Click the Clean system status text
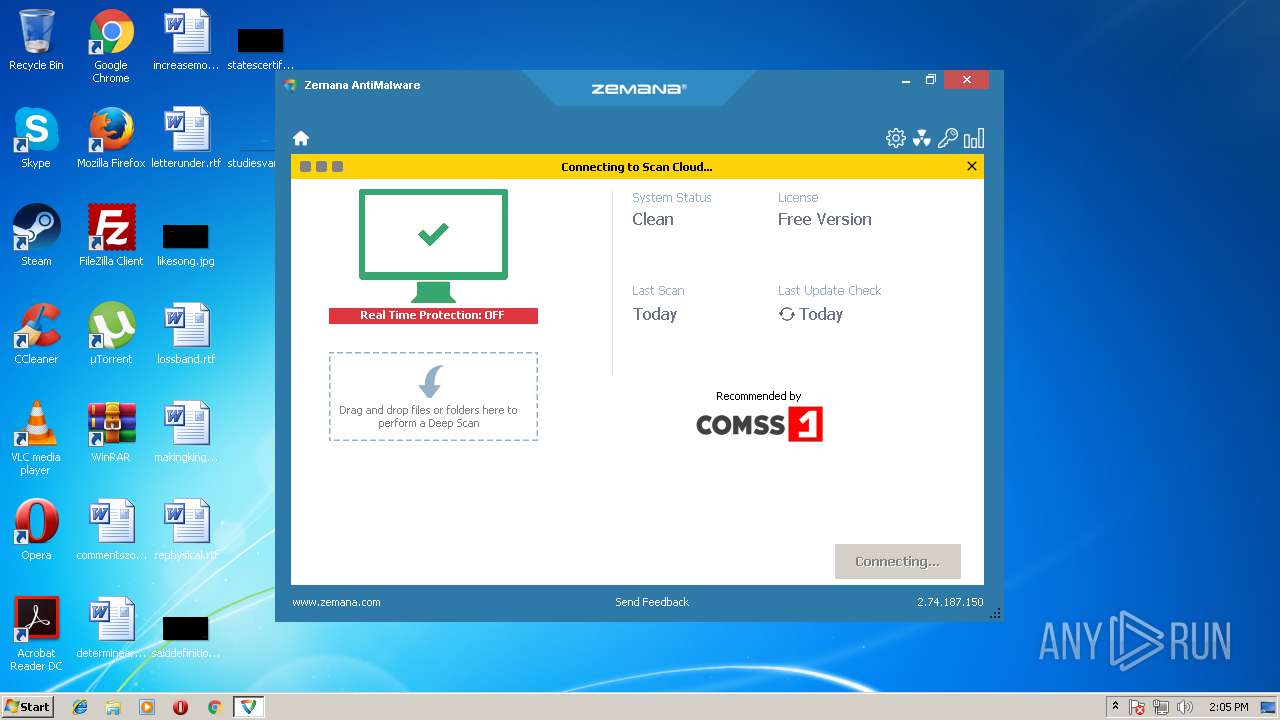Viewport: 1280px width, 720px height. pos(653,219)
